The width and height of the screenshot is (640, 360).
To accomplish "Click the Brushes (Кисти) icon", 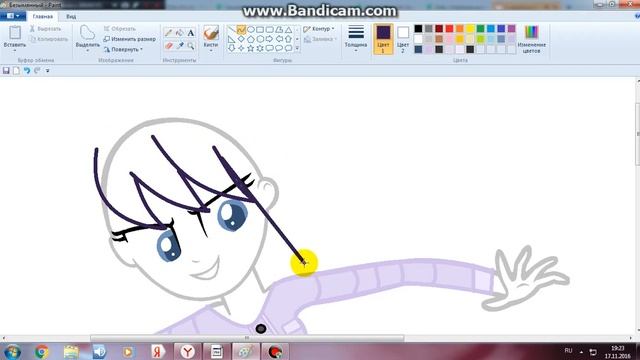I will coord(211,33).
